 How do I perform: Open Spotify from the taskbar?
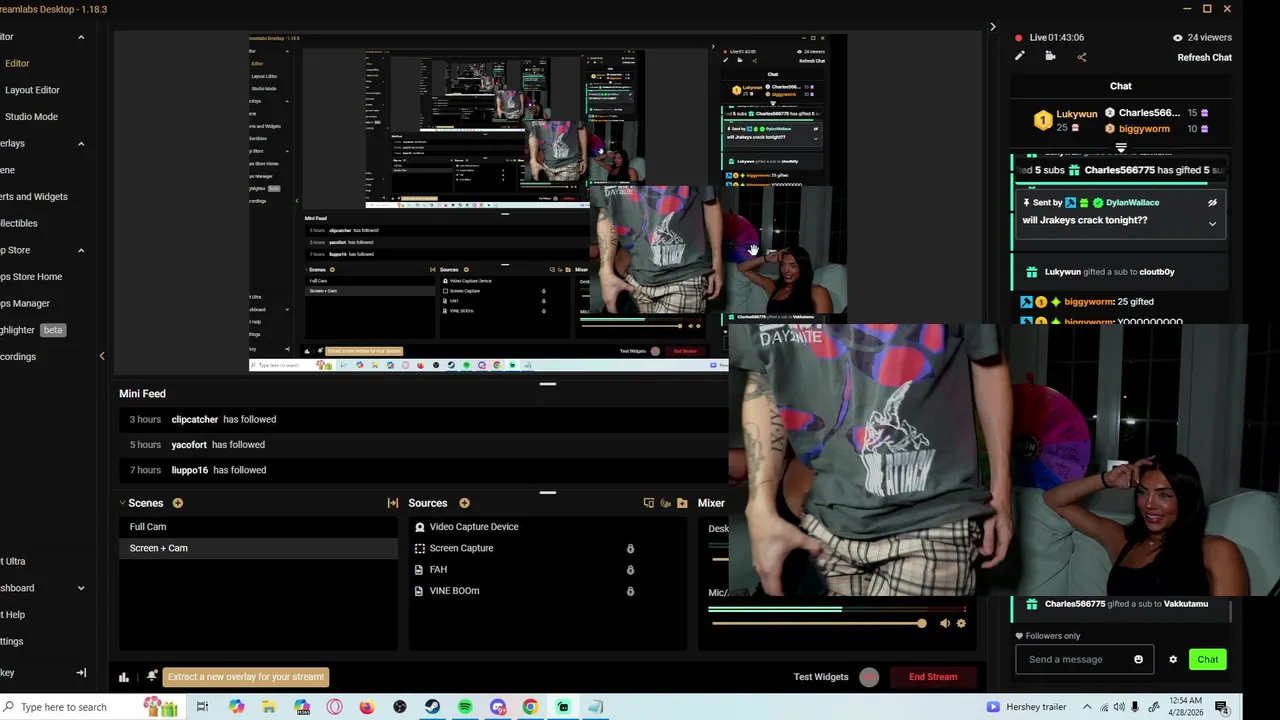pos(465,707)
